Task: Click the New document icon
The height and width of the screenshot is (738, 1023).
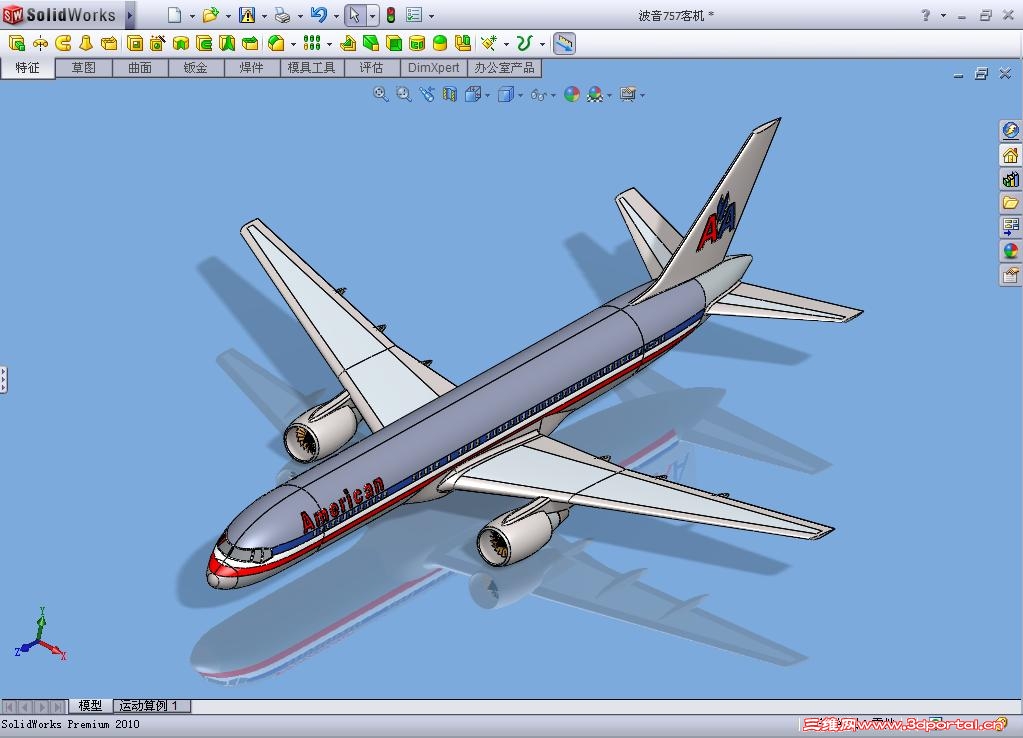Action: (x=174, y=15)
